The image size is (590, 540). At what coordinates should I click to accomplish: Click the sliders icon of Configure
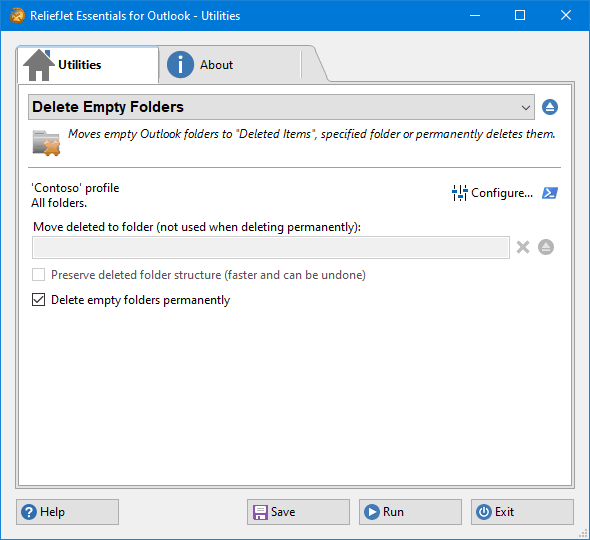click(x=459, y=193)
